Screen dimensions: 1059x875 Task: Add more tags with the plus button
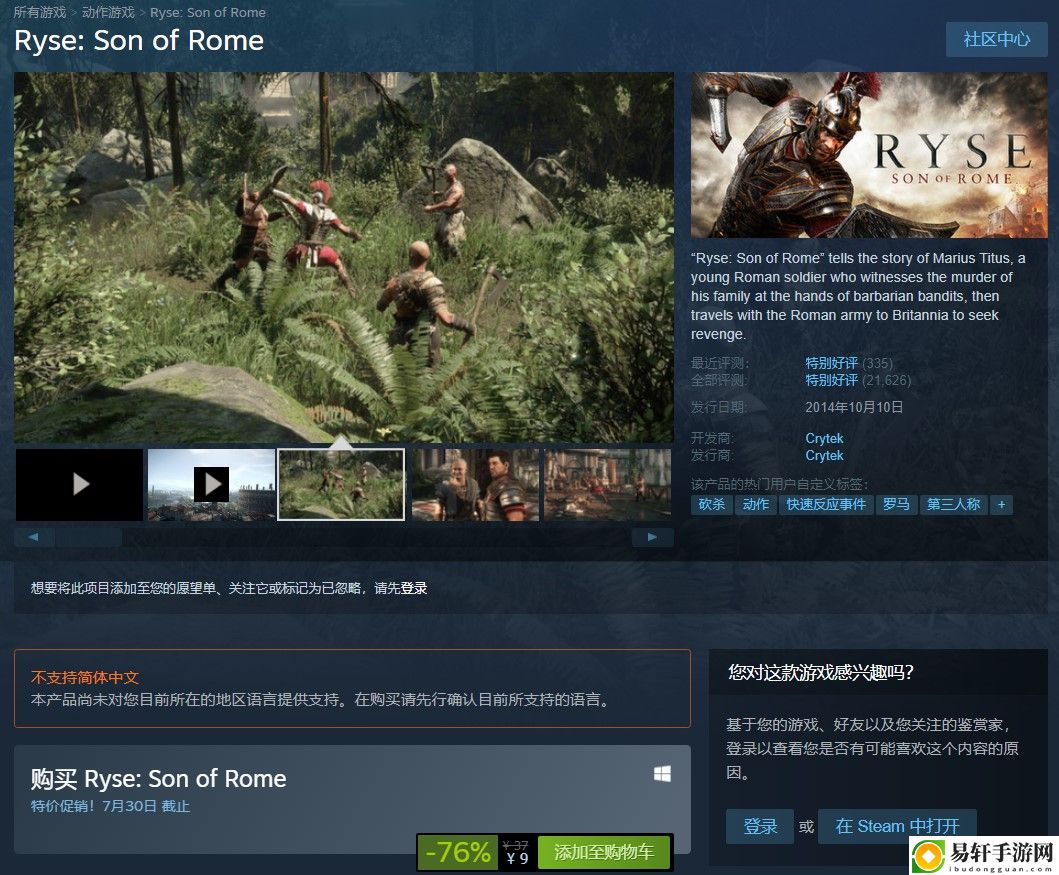[x=1001, y=504]
